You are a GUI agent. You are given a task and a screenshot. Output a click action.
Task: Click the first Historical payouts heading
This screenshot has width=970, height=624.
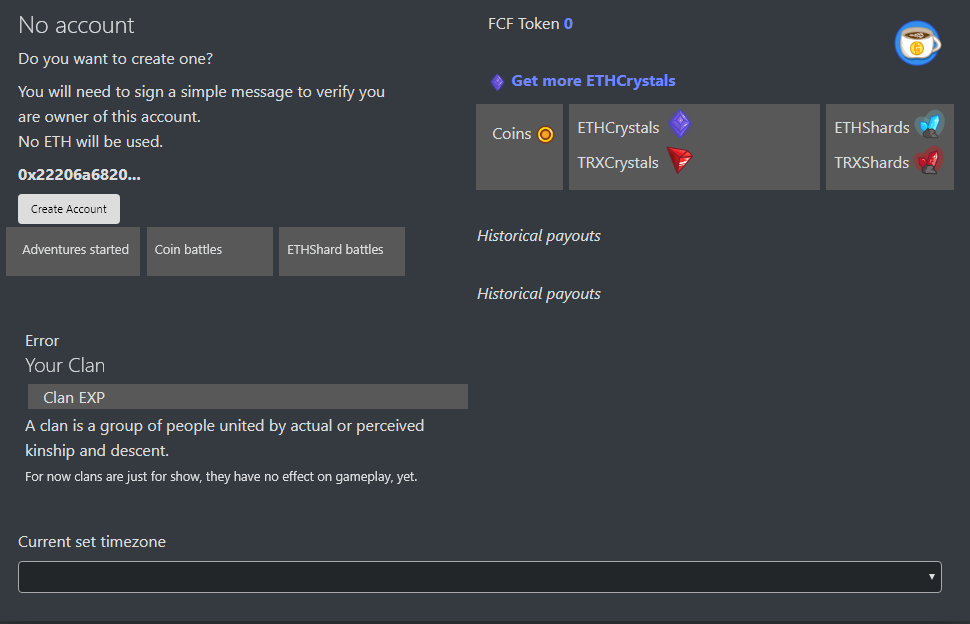pyautogui.click(x=539, y=236)
